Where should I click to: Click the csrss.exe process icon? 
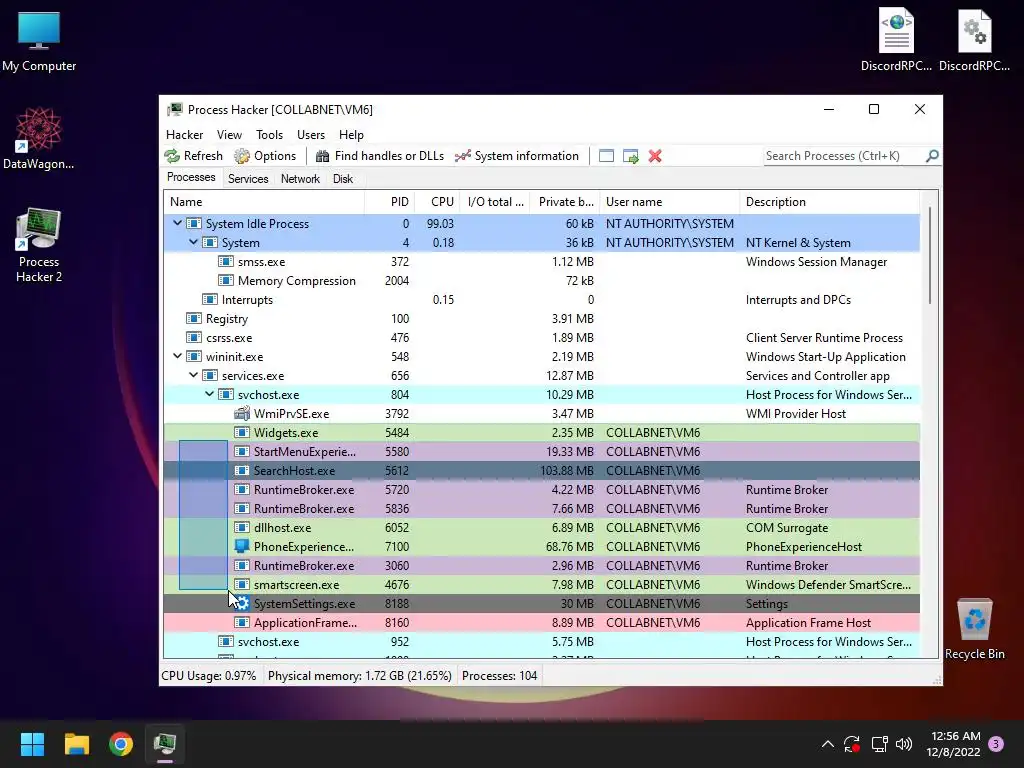coord(194,338)
